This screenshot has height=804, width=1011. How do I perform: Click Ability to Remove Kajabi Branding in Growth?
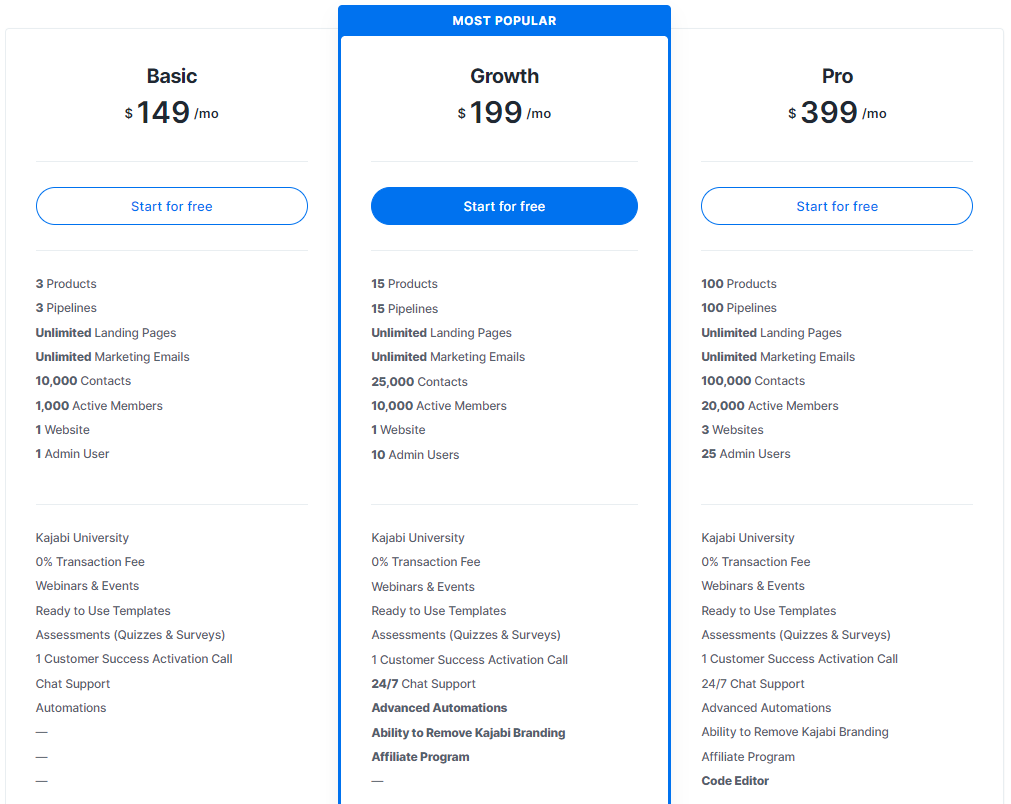pyautogui.click(x=468, y=732)
